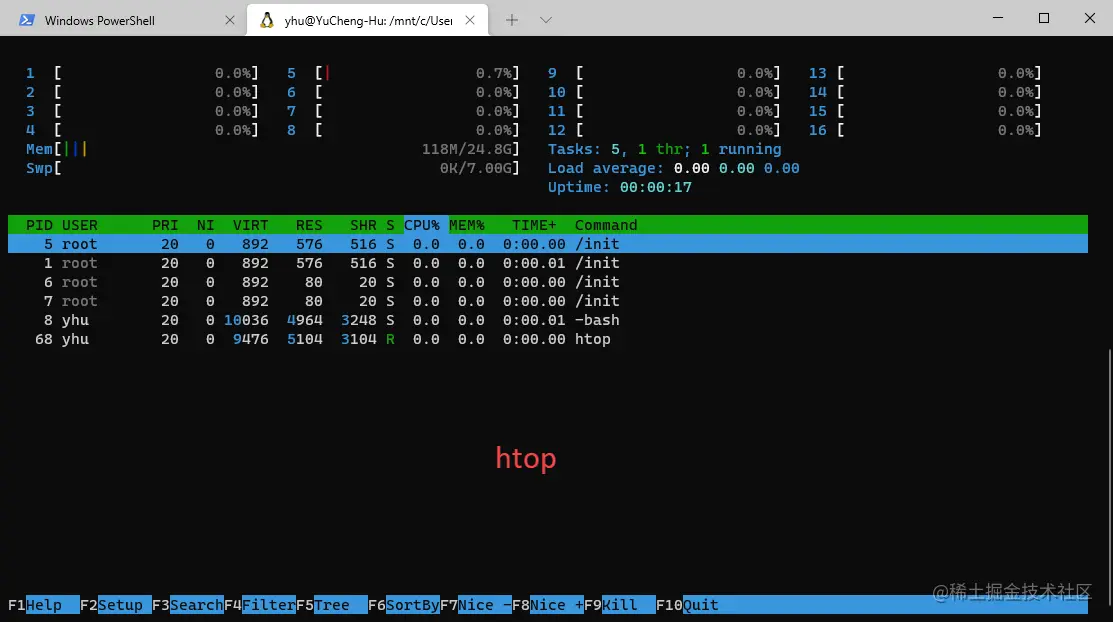Click the Load average line

(x=674, y=168)
